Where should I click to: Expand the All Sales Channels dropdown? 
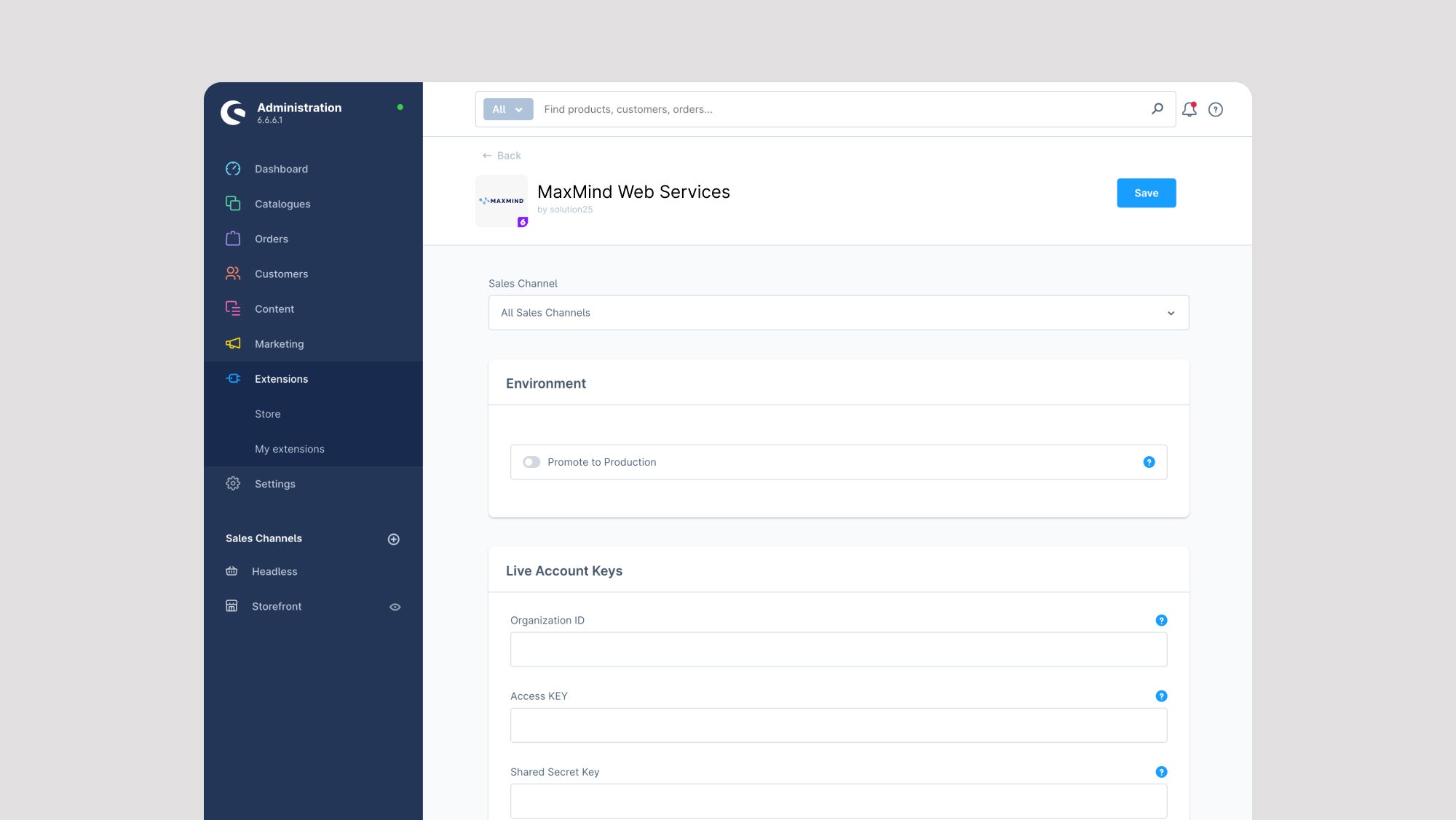[x=839, y=312]
